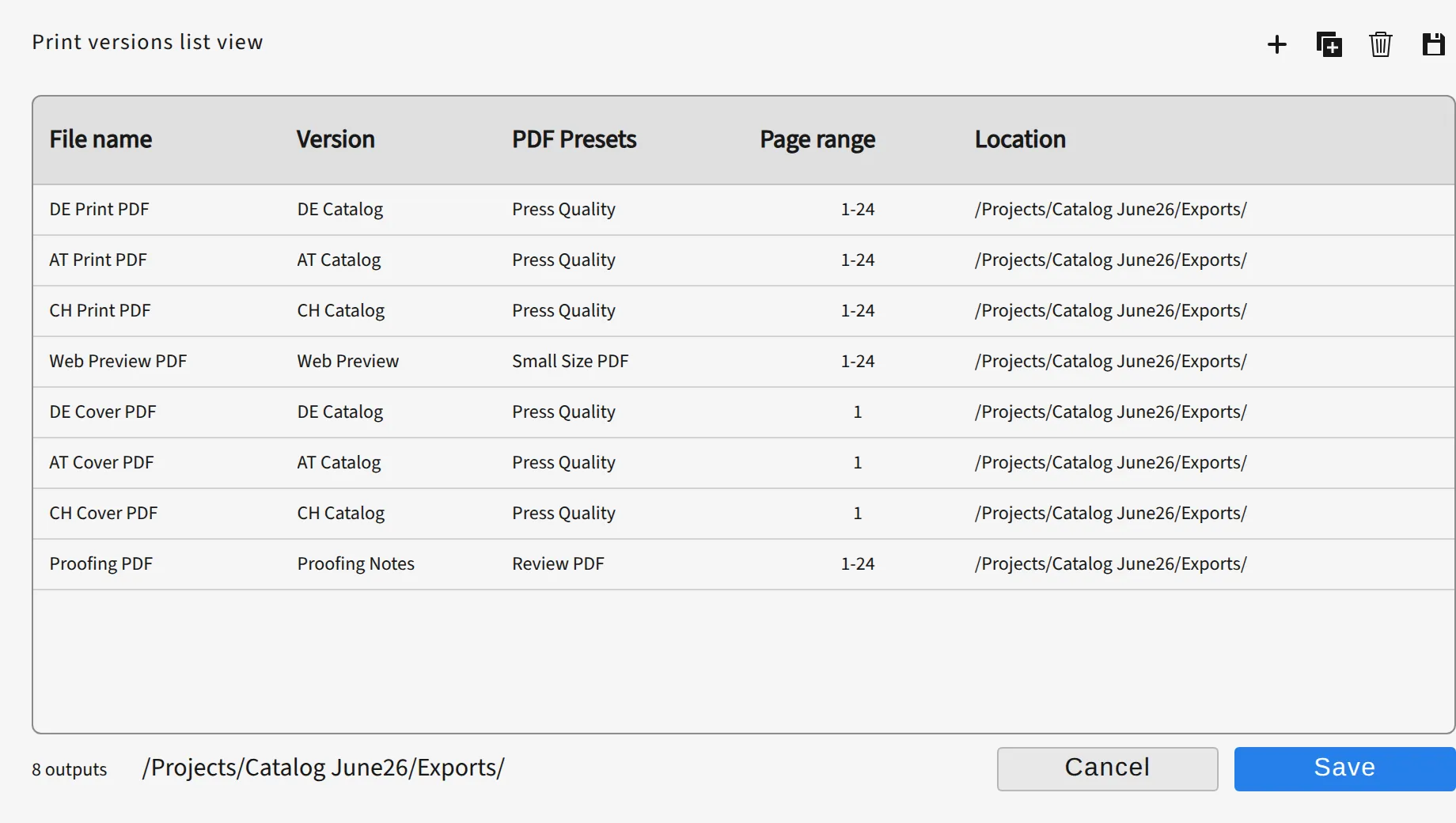Select the Web Preview PDF file name
The height and width of the screenshot is (823, 1456).
tap(118, 362)
